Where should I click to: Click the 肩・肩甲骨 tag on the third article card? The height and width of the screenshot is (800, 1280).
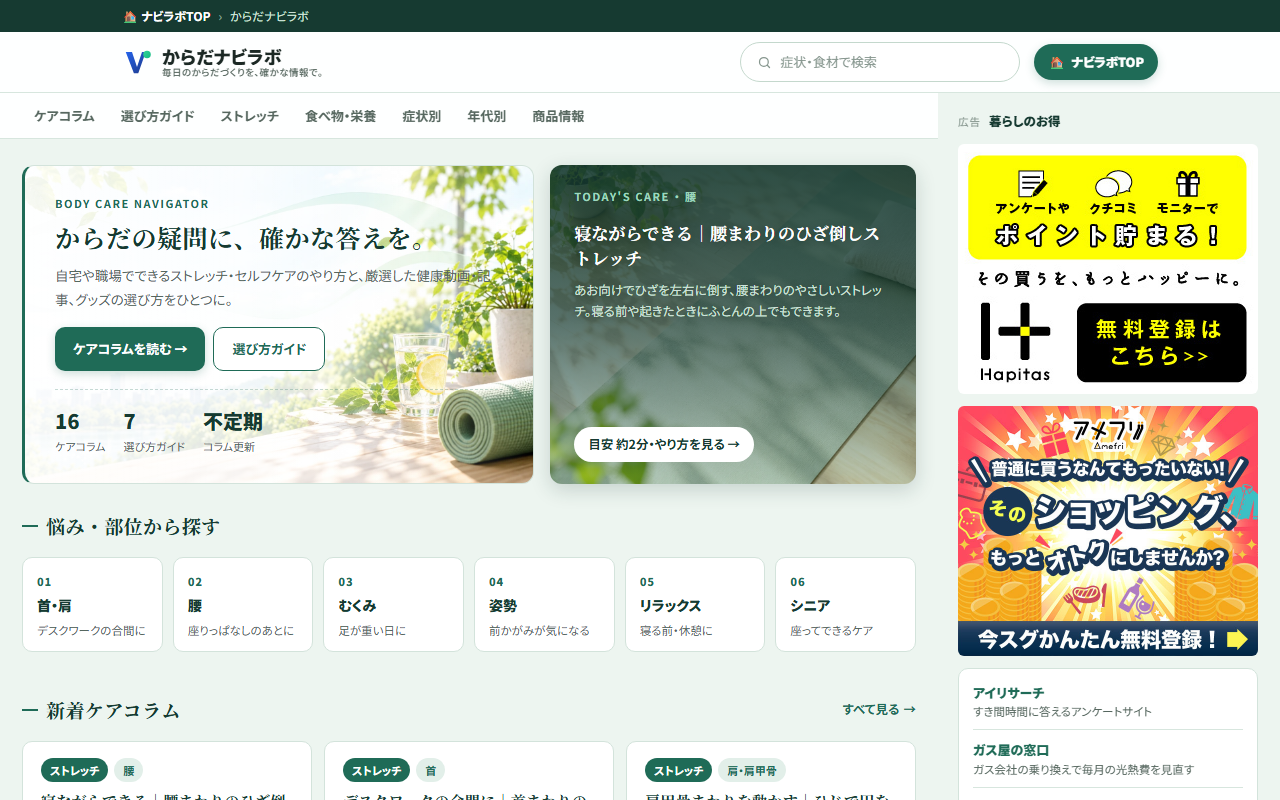(x=752, y=770)
